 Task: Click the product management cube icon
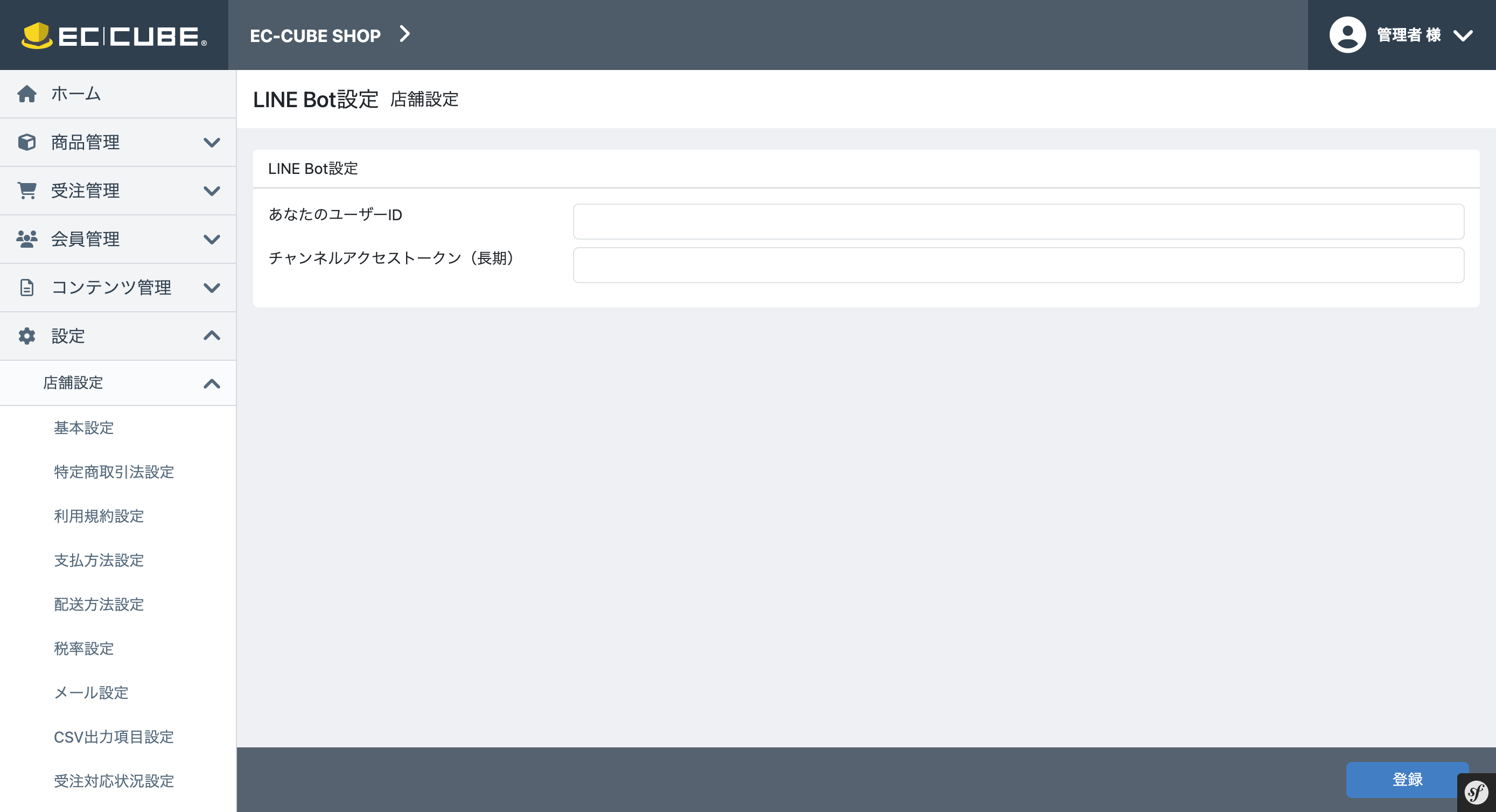coord(27,142)
